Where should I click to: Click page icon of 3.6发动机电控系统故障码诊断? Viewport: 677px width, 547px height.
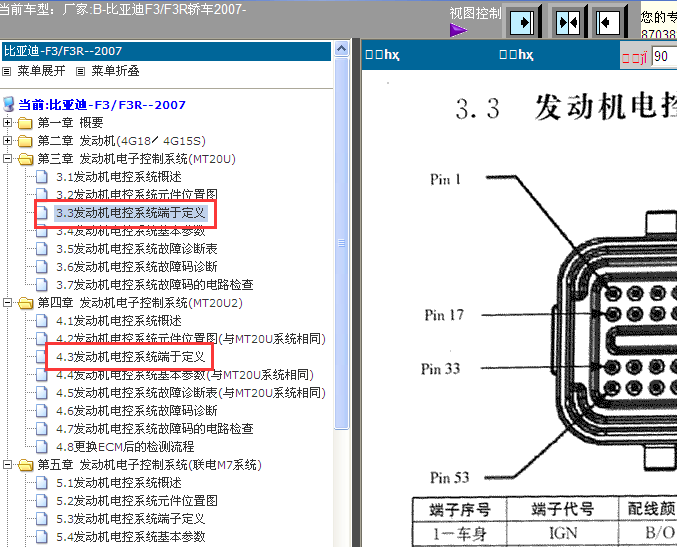[42, 267]
